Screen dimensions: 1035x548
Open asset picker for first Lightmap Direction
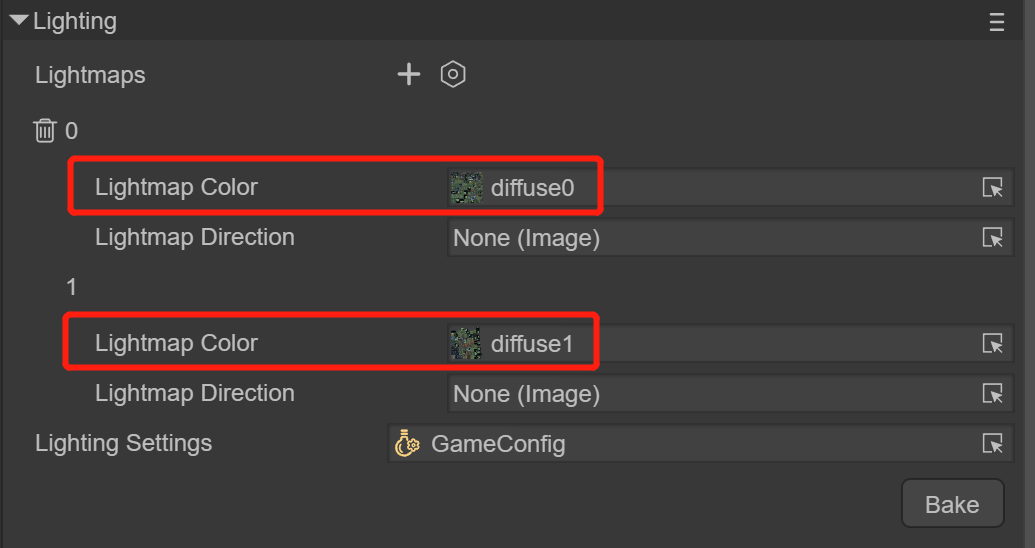[992, 238]
